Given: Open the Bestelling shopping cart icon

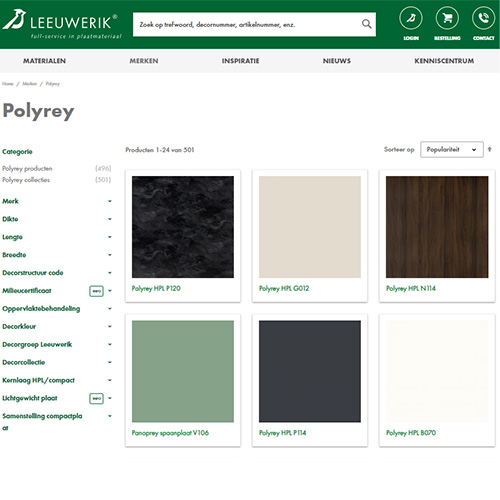Looking at the screenshot, I should pyautogui.click(x=447, y=18).
